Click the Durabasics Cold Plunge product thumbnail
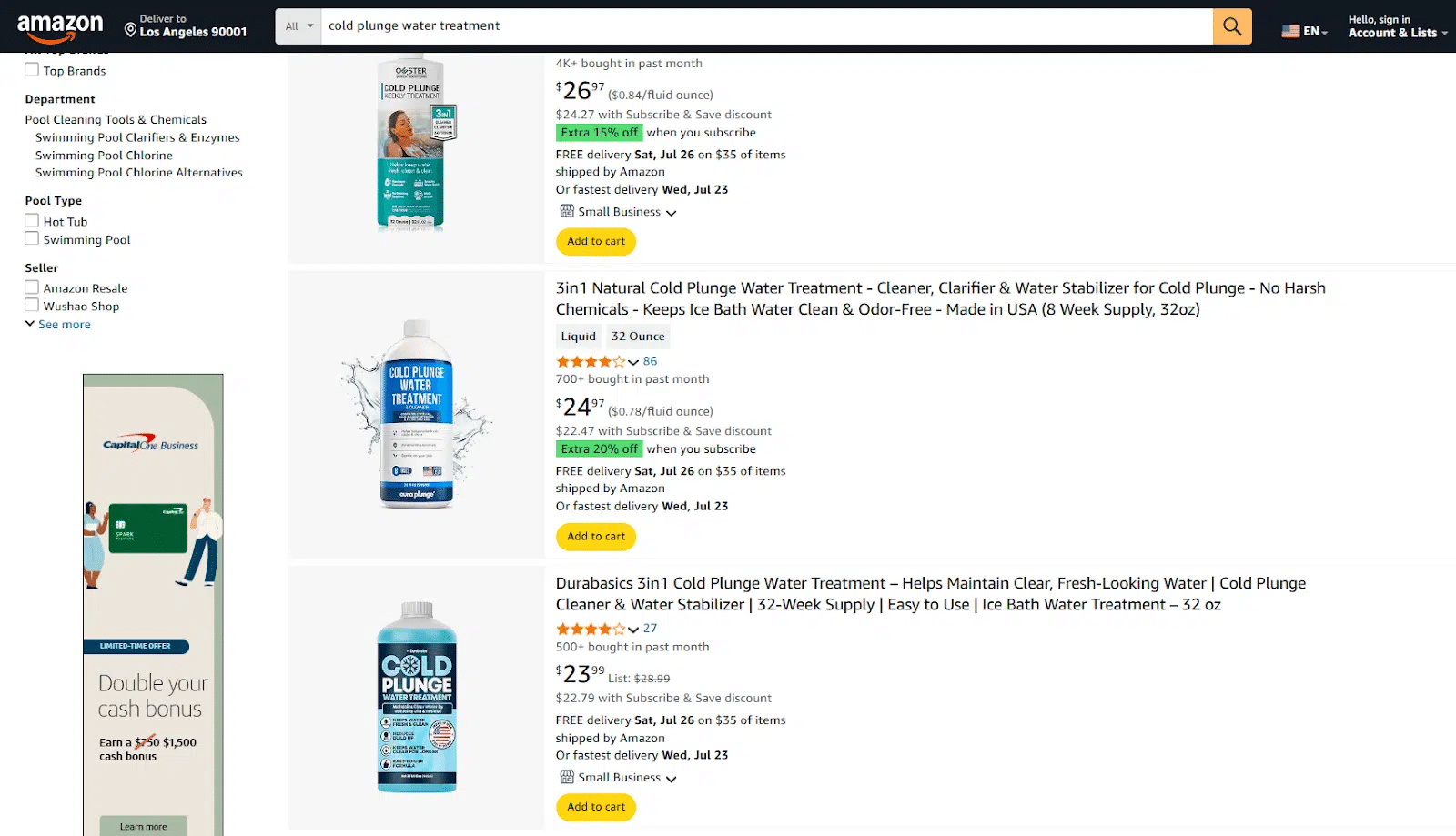 [417, 697]
